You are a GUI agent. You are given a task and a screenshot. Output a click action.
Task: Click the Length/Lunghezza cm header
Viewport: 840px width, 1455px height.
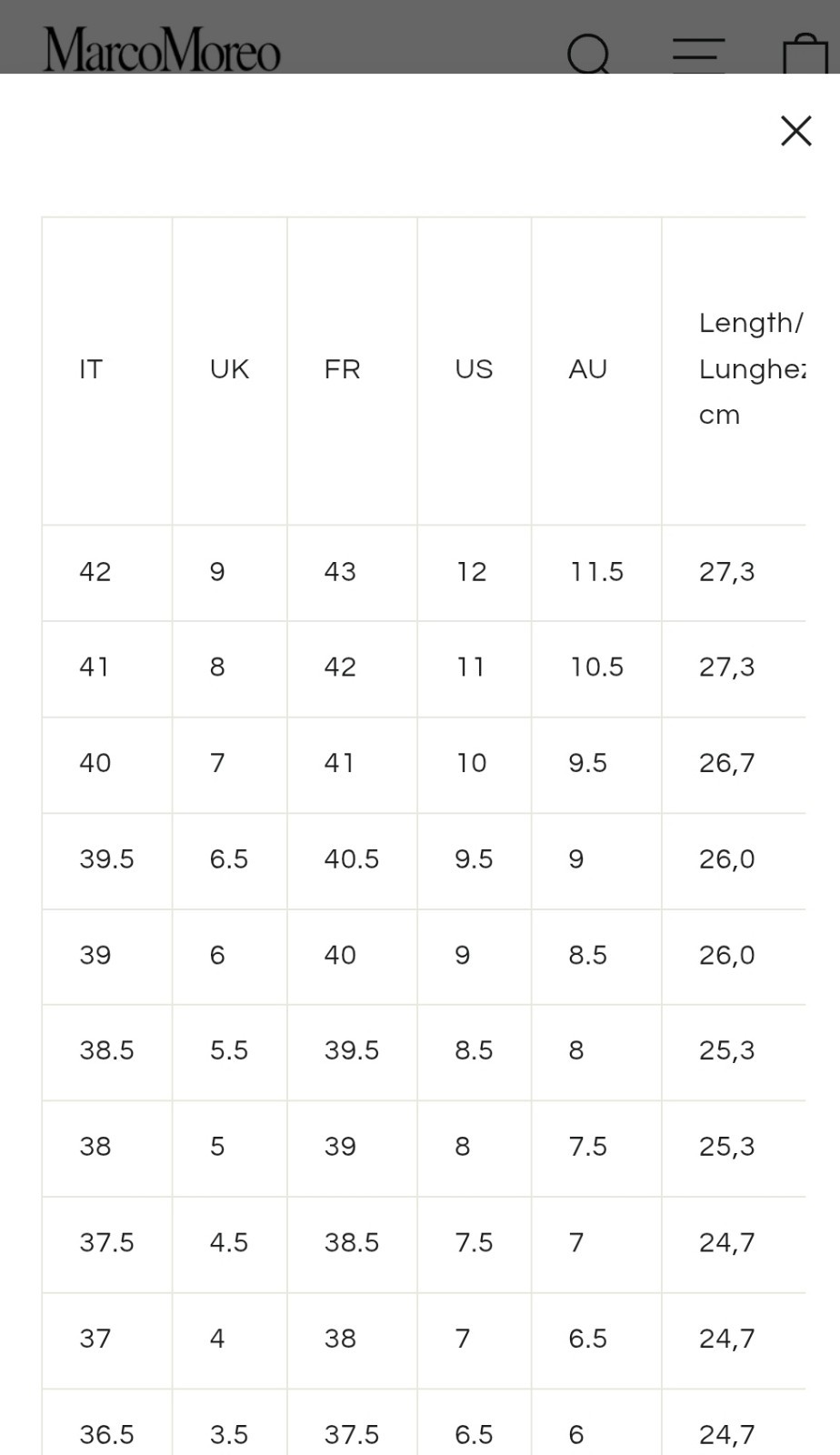(751, 369)
